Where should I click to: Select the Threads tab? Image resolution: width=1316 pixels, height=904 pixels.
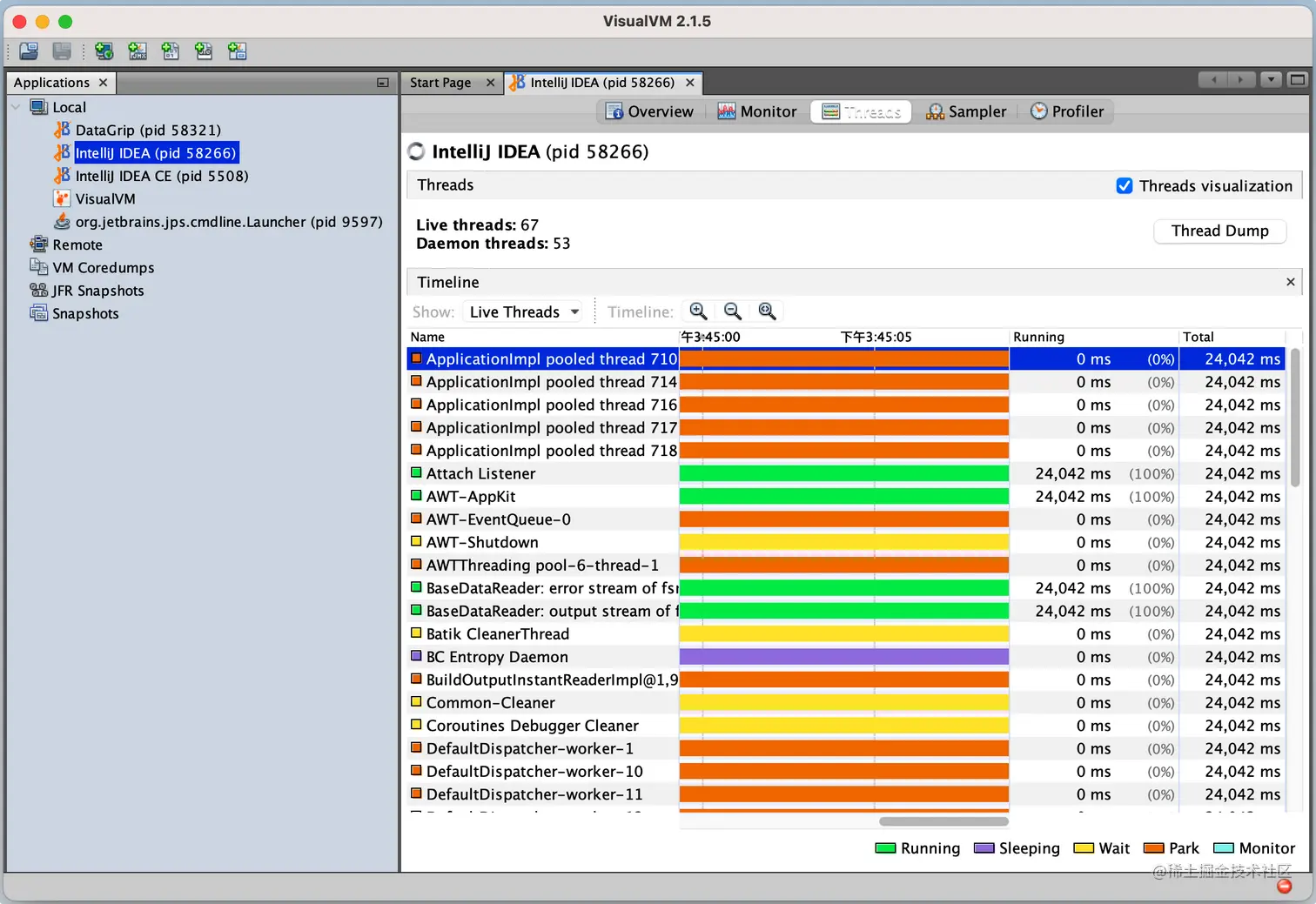(861, 111)
